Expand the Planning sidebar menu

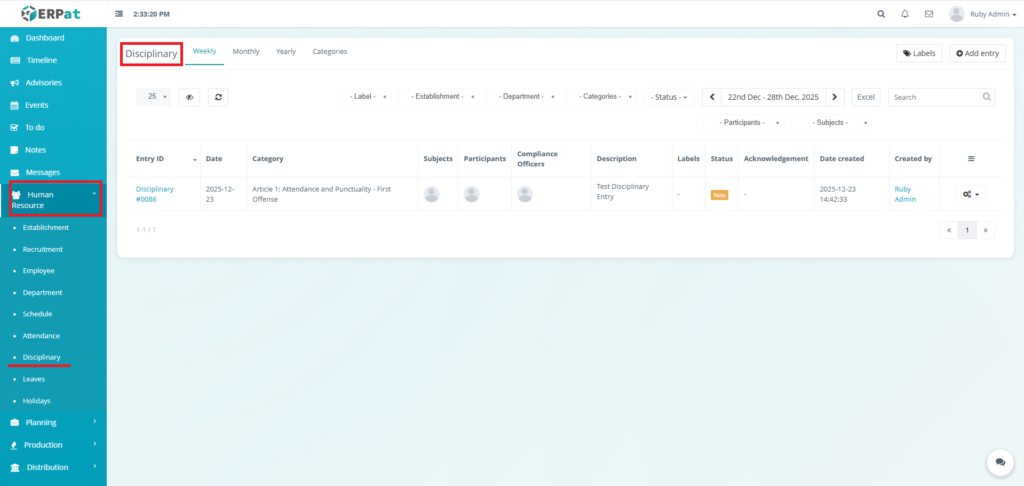53,422
